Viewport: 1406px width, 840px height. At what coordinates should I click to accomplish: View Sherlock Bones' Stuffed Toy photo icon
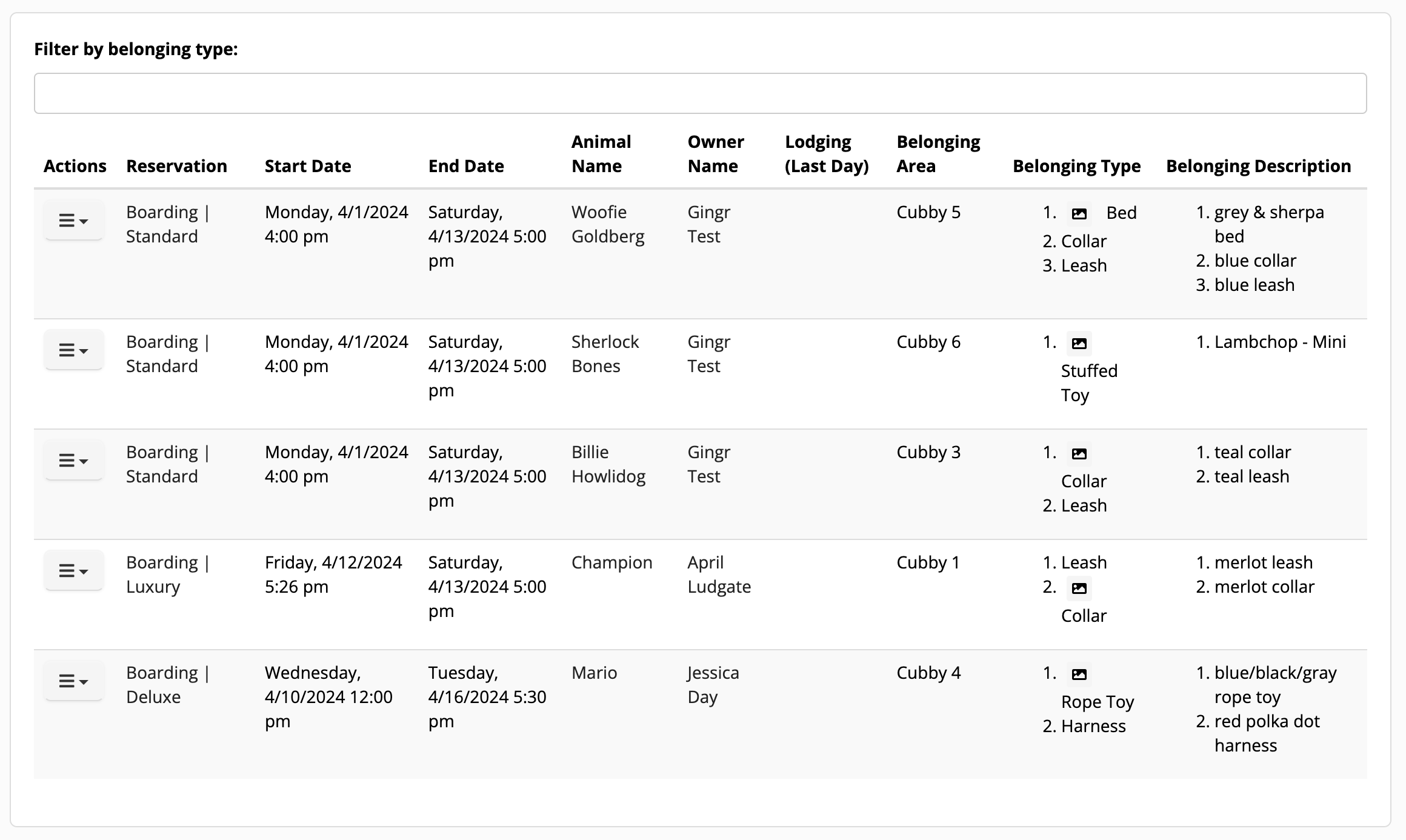click(x=1079, y=344)
